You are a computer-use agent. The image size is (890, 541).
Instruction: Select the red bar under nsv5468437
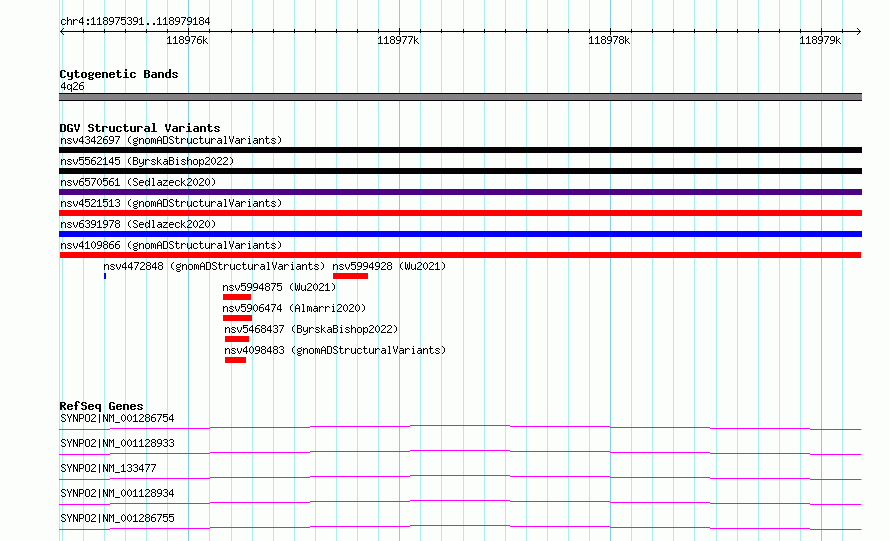coord(237,339)
